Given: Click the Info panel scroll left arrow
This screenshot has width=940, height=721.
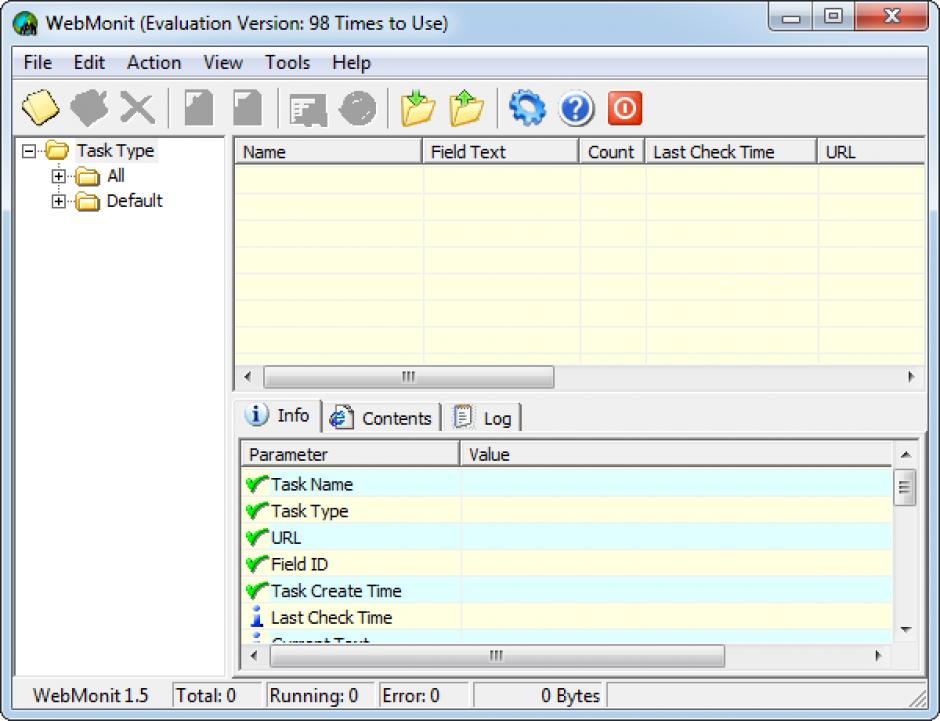Looking at the screenshot, I should (254, 656).
